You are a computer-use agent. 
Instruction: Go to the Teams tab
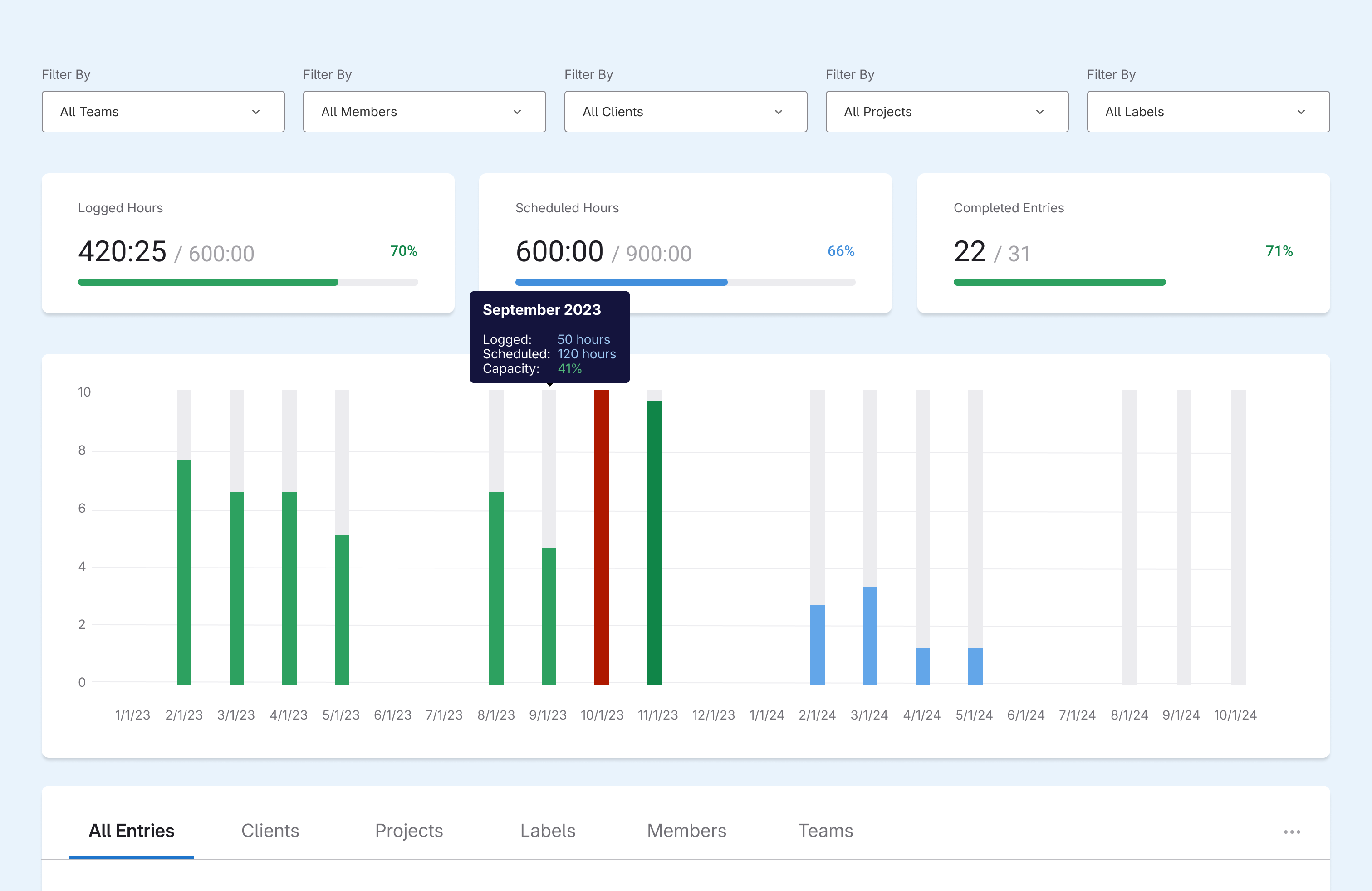[825, 831]
